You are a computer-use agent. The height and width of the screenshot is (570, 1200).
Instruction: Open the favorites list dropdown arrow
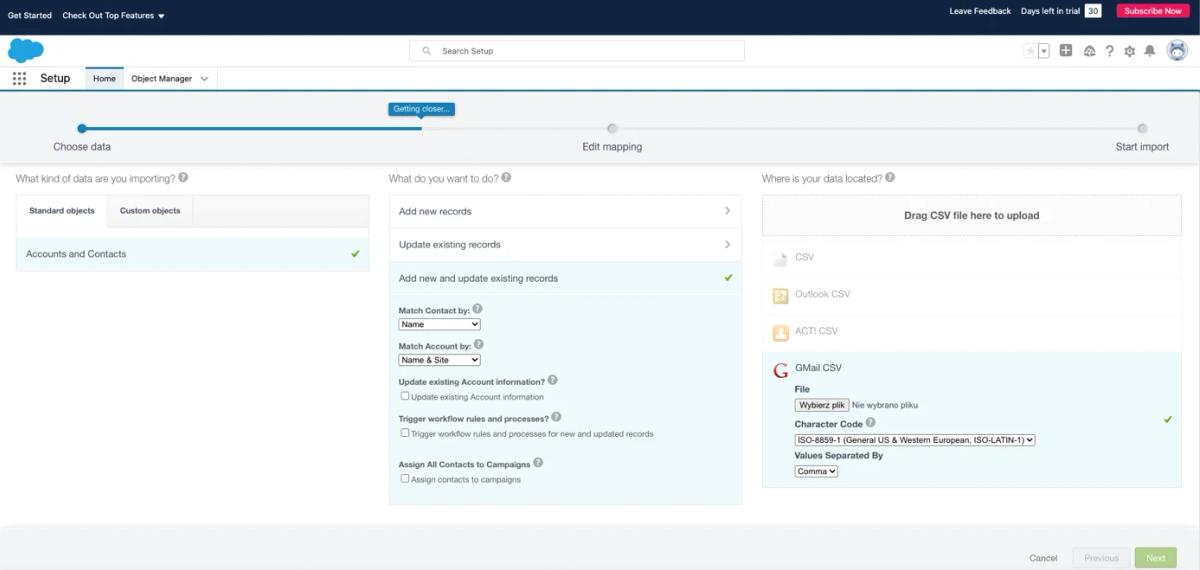tap(1044, 51)
